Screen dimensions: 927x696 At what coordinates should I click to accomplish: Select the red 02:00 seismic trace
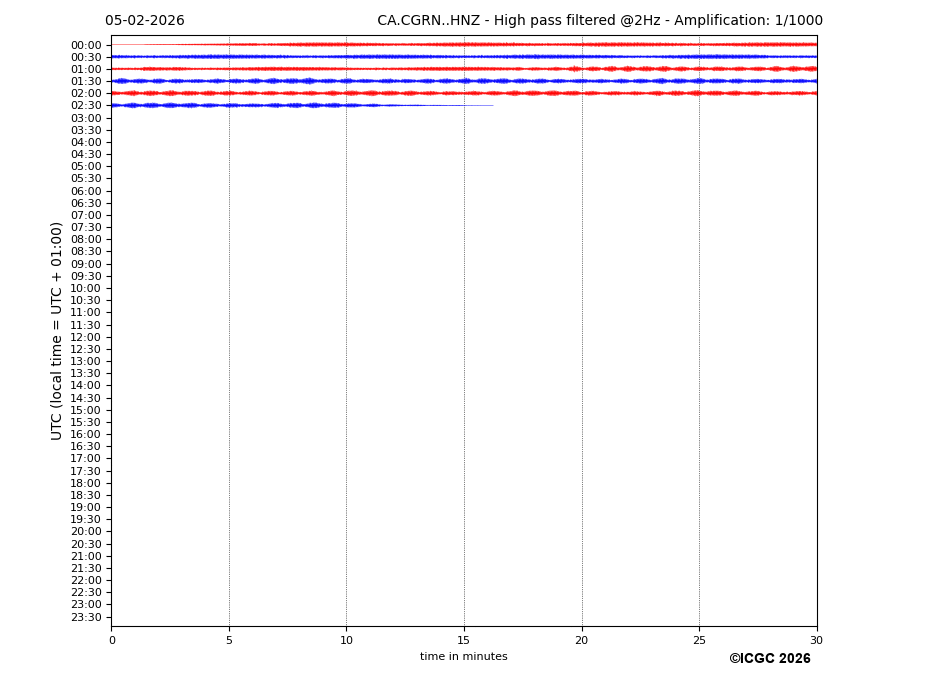463,93
